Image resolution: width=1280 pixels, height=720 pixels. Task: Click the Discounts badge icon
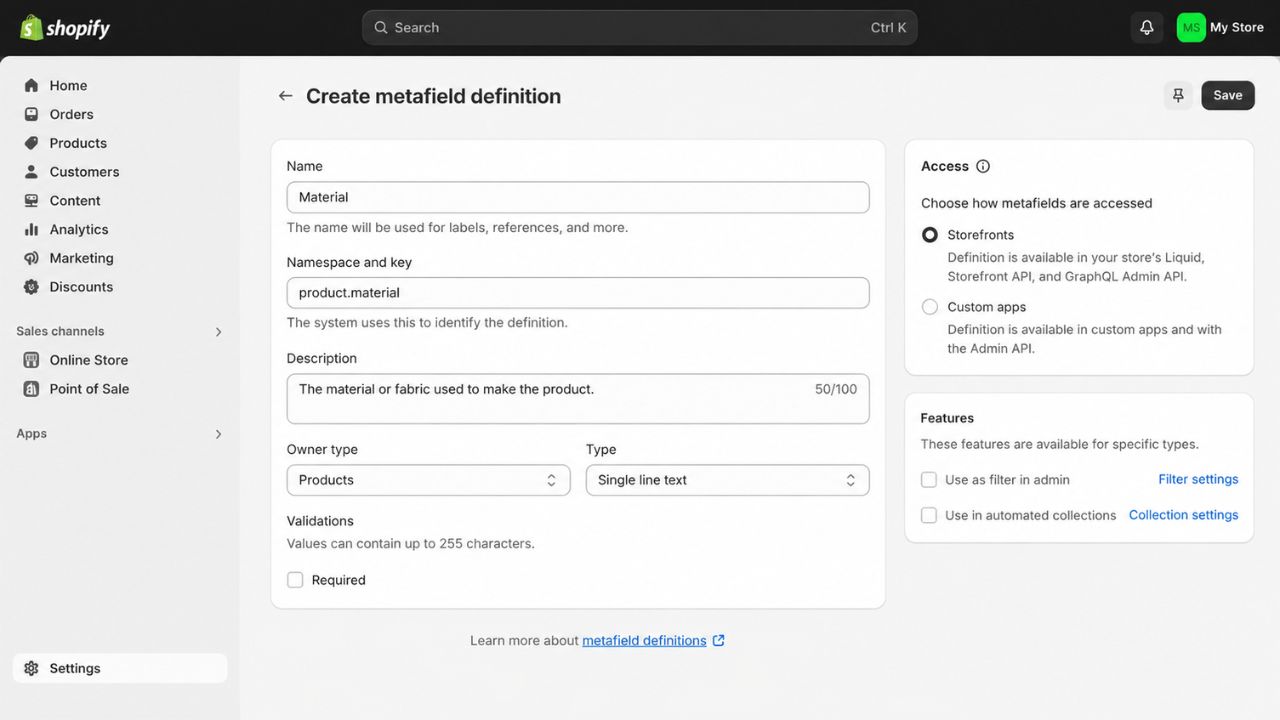click(x=31, y=286)
